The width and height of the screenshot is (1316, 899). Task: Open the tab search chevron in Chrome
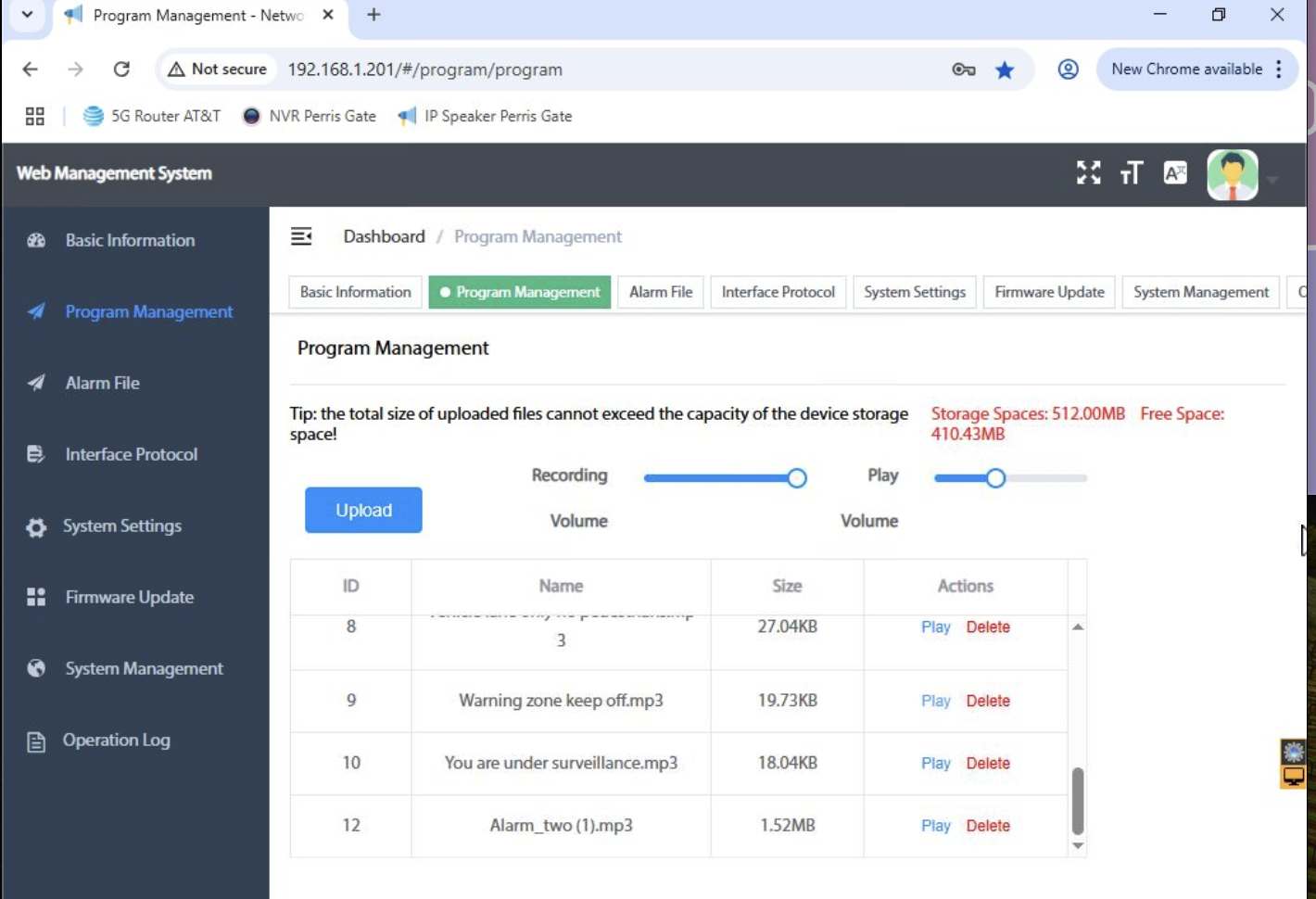coord(27,15)
